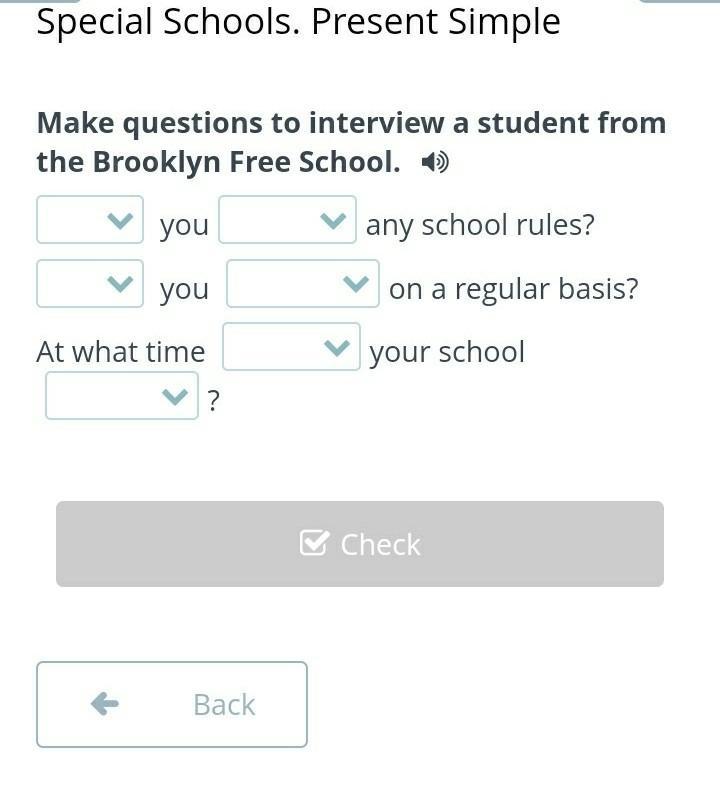Play the audio using the speaker icon
Screen dimensions: 720x789
tap(435, 163)
